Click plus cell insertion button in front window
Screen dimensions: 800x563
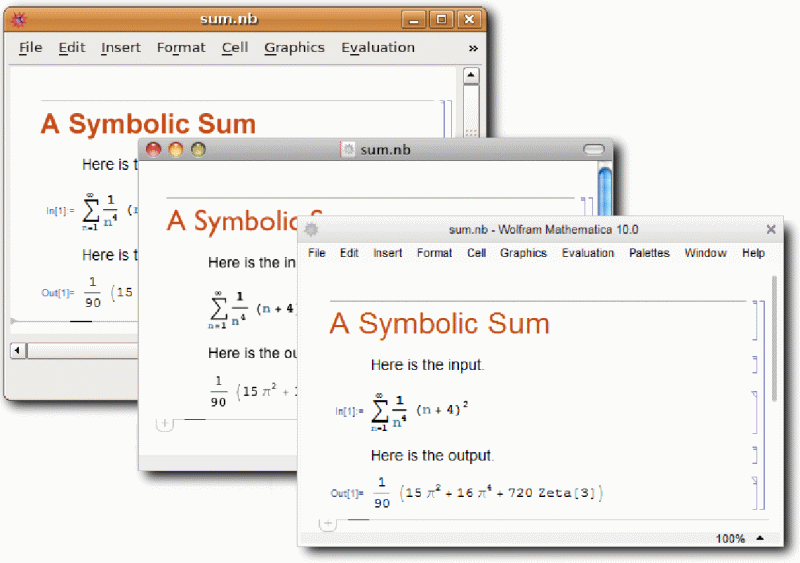click(x=328, y=524)
